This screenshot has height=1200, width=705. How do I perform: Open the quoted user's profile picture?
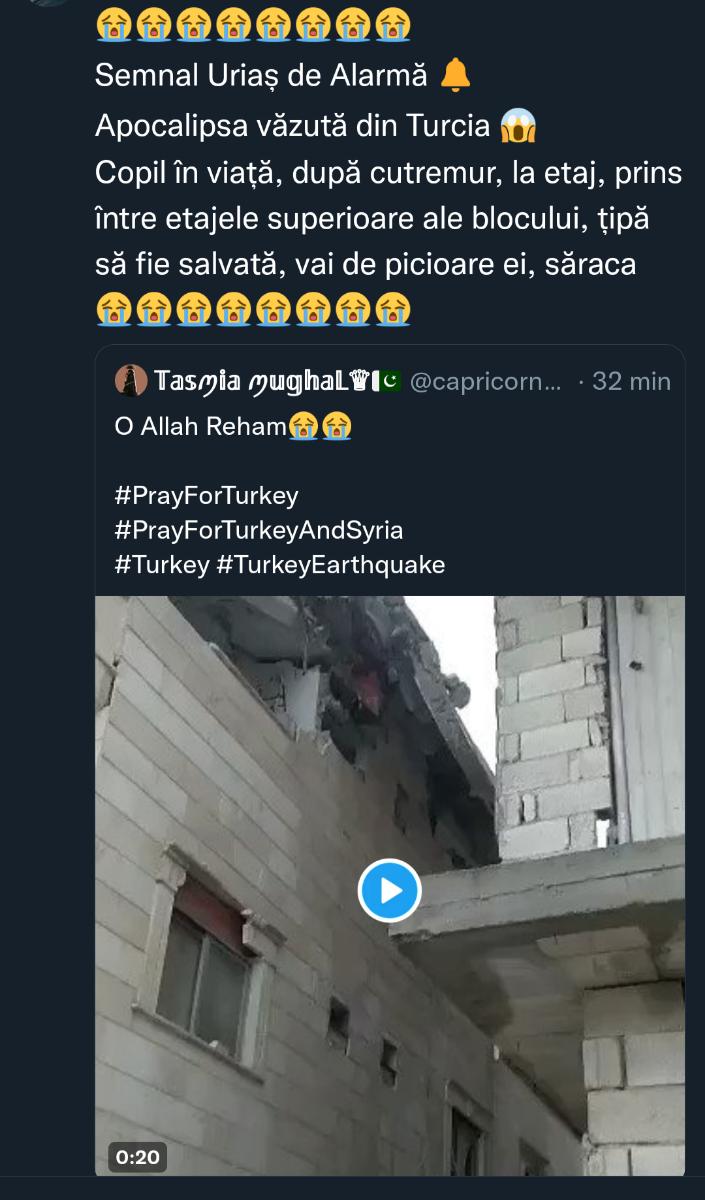click(x=131, y=381)
